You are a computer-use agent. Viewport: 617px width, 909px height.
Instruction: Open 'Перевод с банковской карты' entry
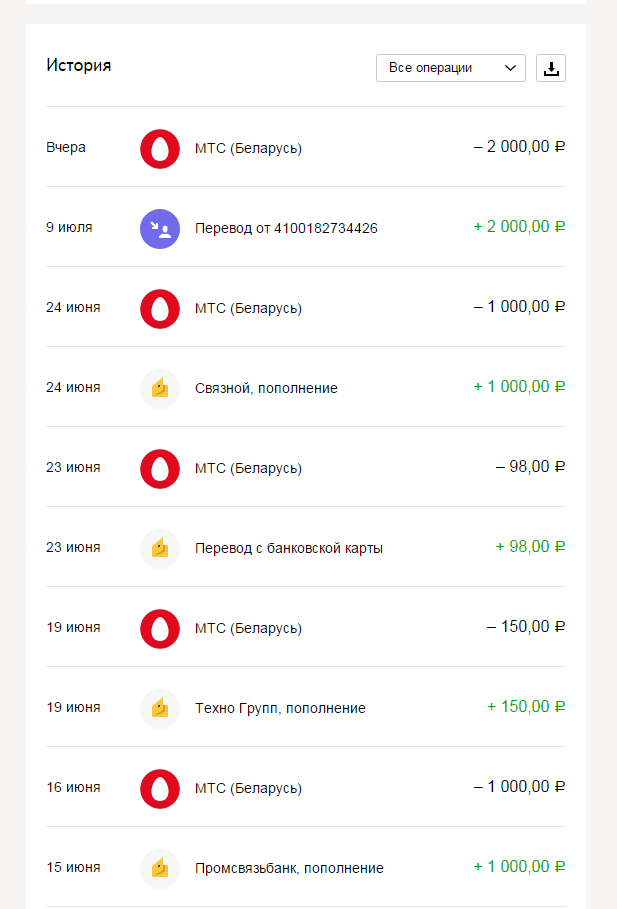point(288,548)
